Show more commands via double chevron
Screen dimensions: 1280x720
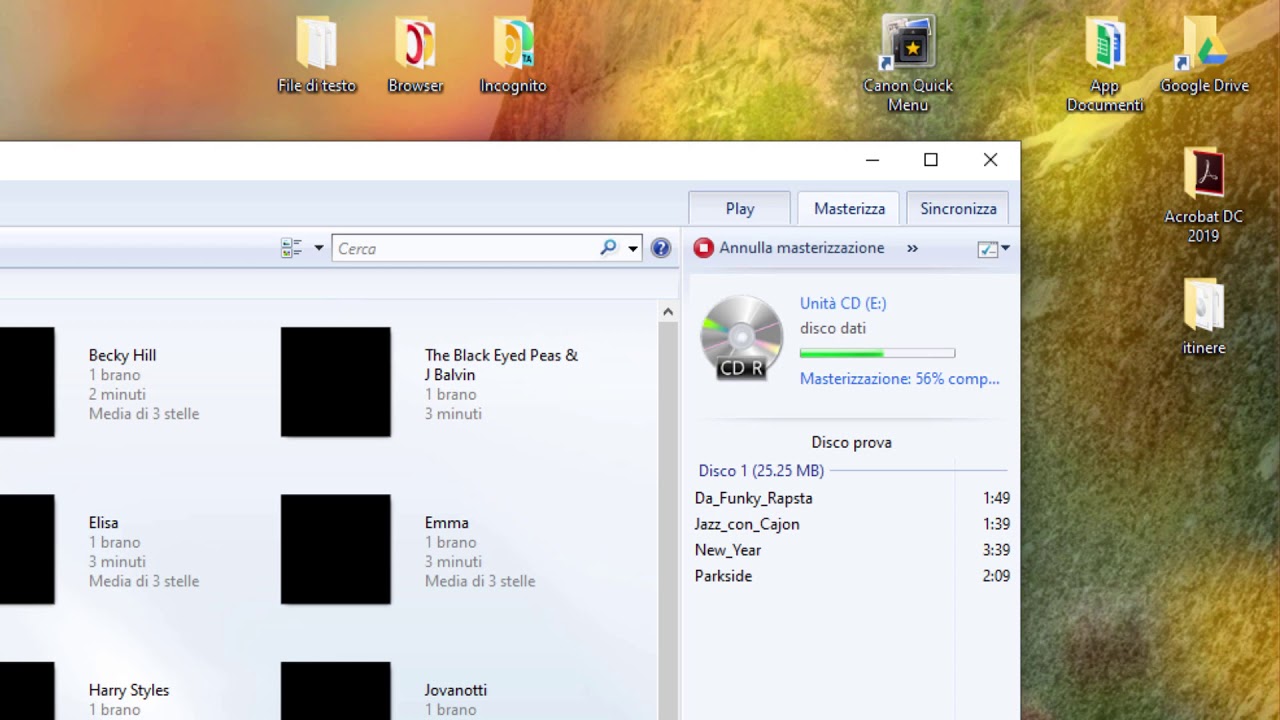tap(912, 248)
